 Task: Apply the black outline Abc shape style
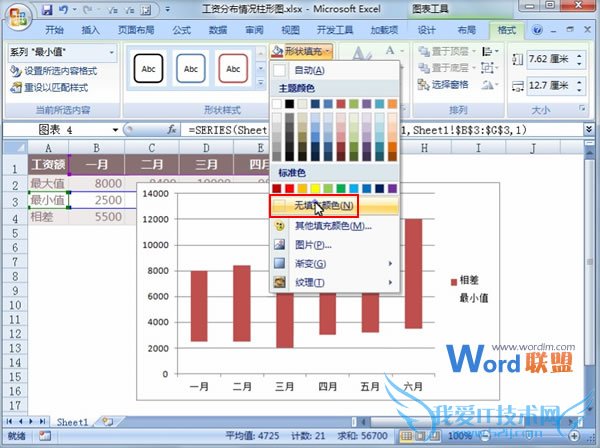pyautogui.click(x=148, y=69)
